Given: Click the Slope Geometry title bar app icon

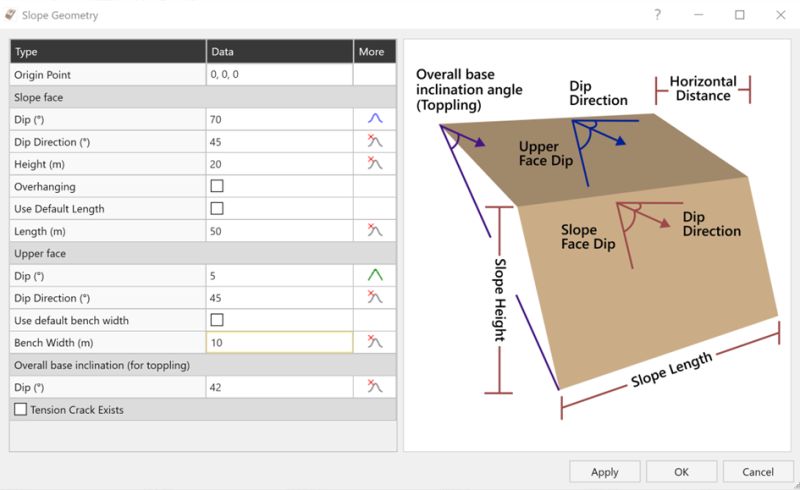Looking at the screenshot, I should tap(11, 15).
